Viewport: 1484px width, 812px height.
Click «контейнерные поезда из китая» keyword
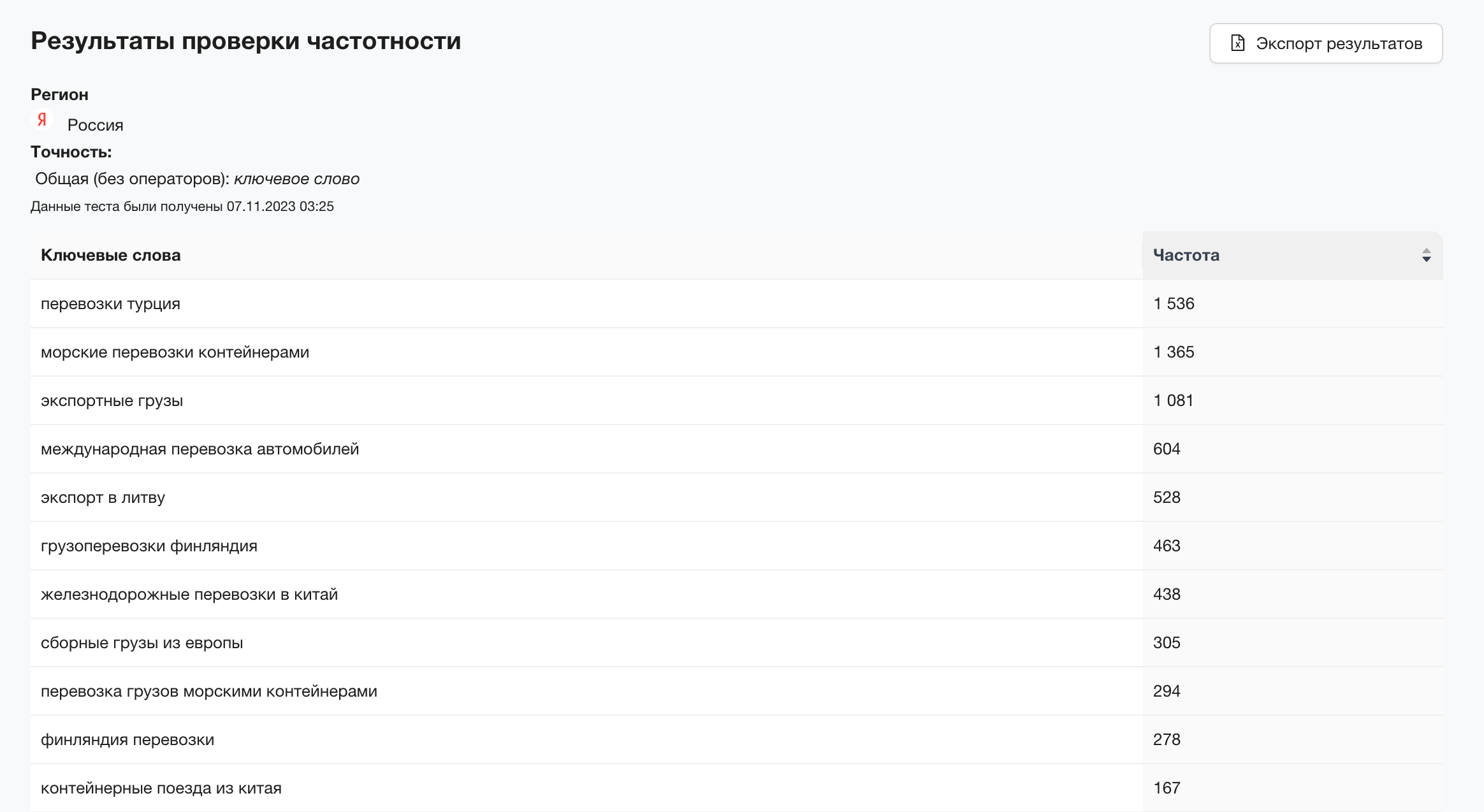pos(161,788)
